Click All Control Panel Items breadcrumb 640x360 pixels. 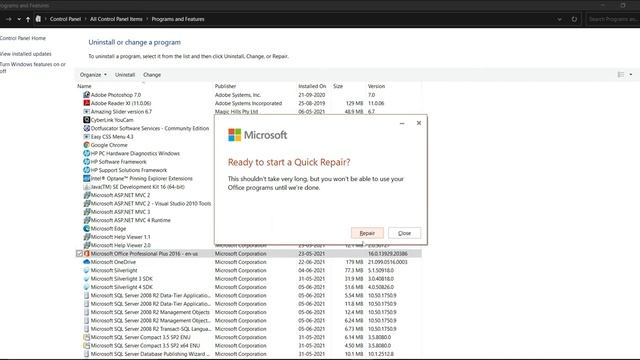(116, 19)
